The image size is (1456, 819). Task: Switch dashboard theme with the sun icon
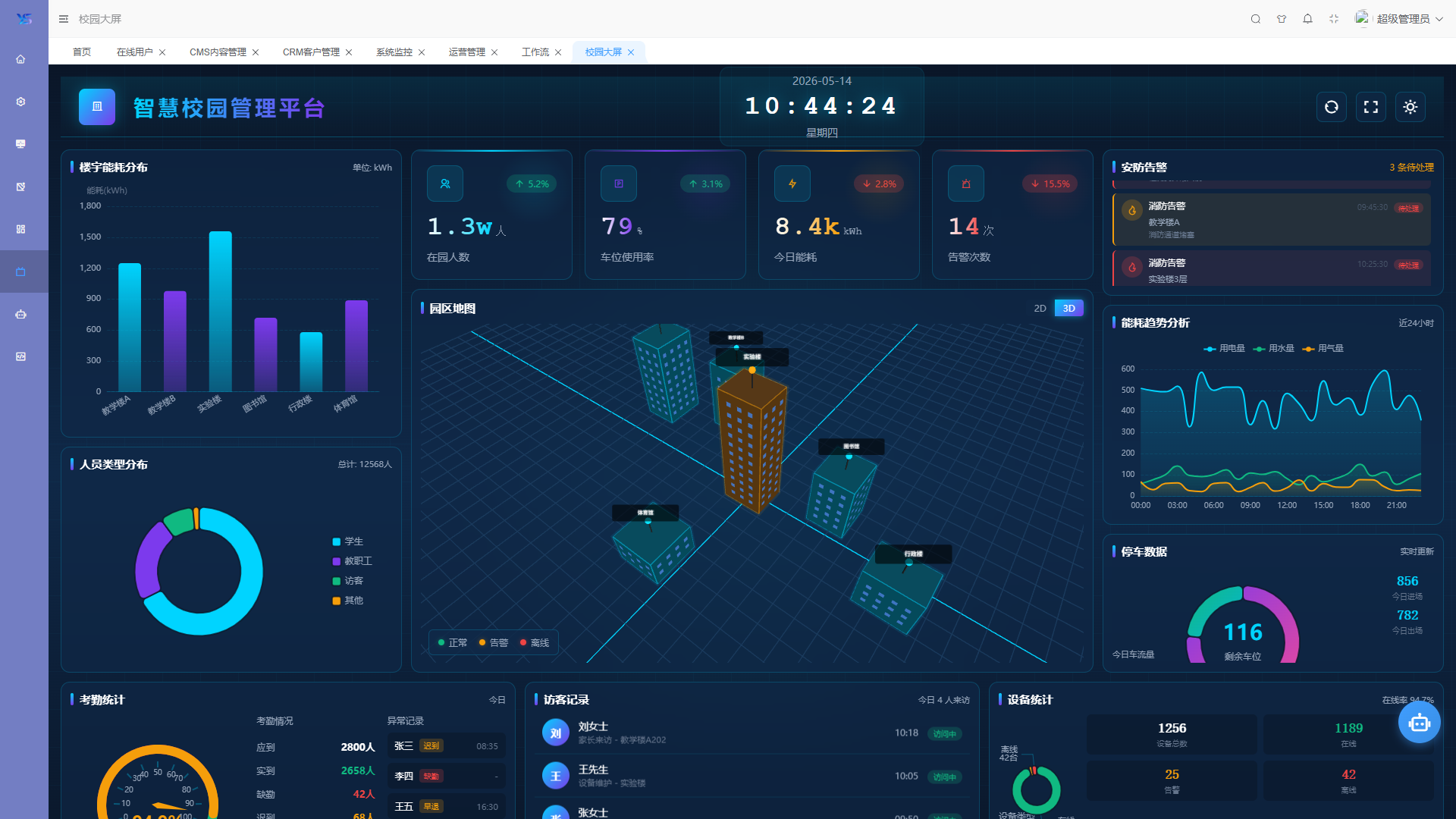1410,107
